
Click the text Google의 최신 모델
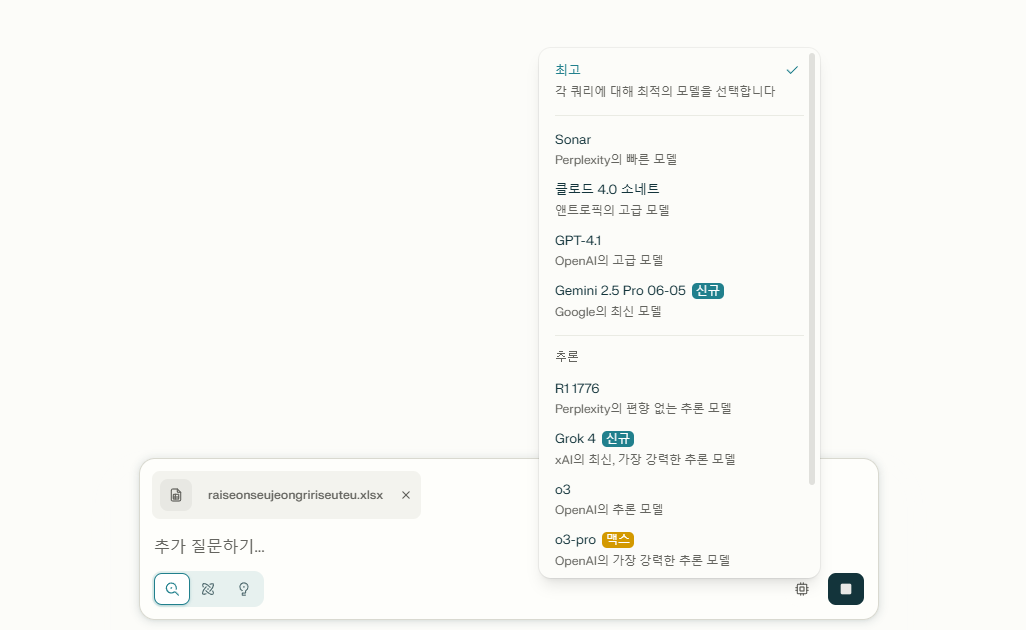(x=608, y=311)
